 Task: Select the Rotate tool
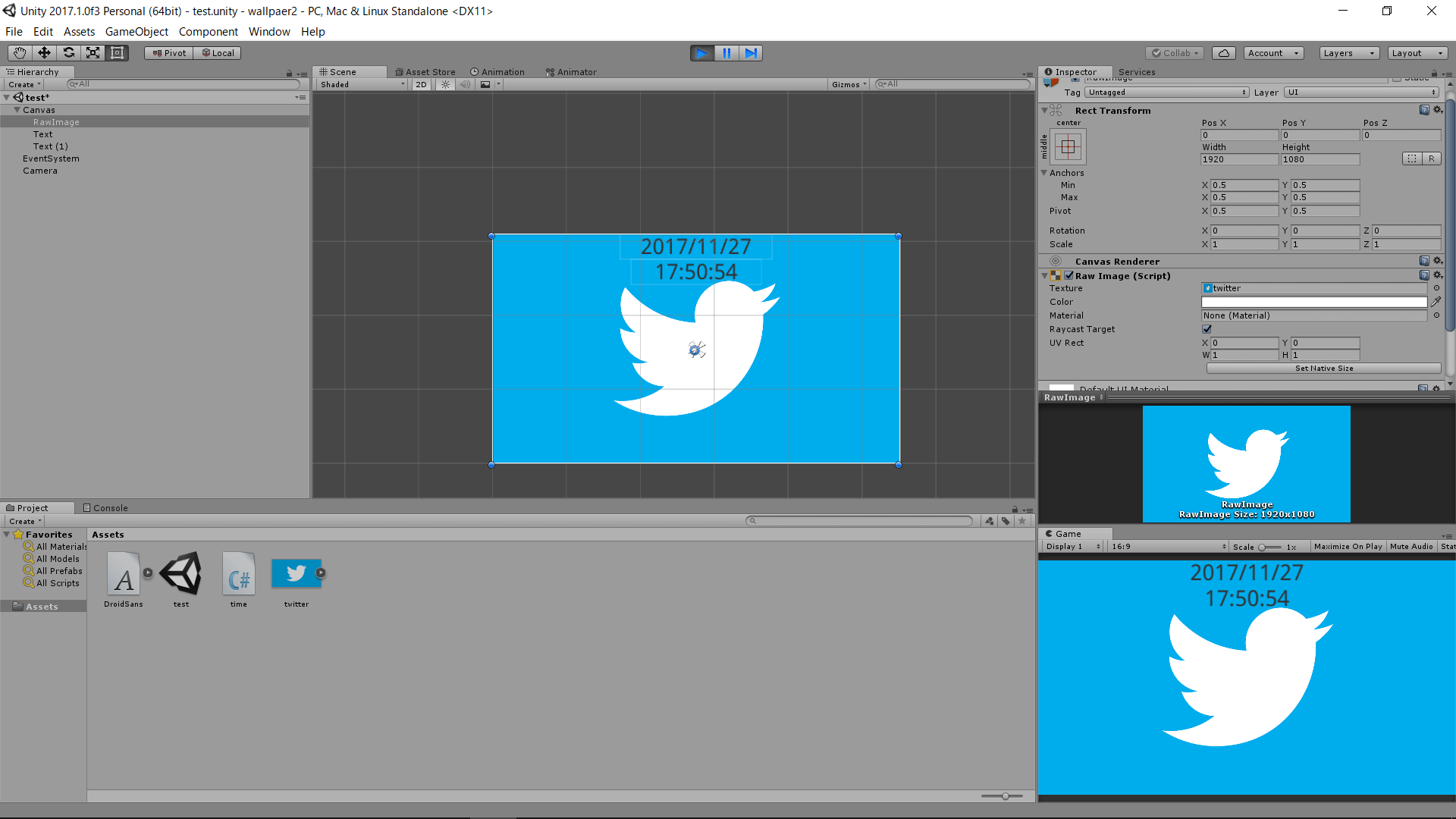tap(68, 53)
